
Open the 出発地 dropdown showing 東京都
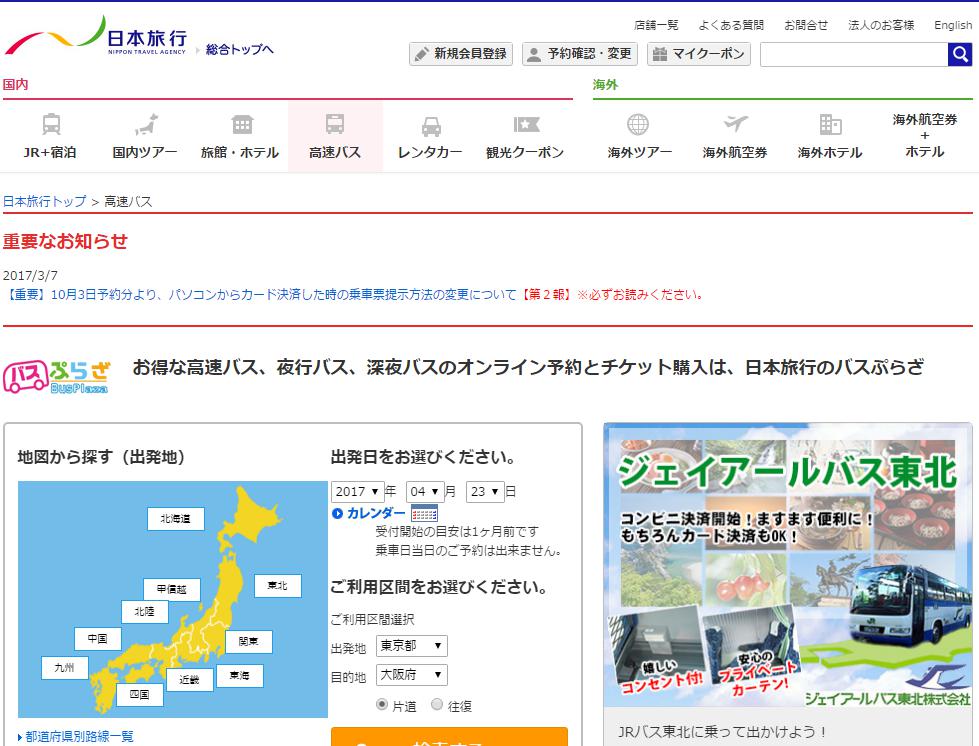[x=411, y=645]
